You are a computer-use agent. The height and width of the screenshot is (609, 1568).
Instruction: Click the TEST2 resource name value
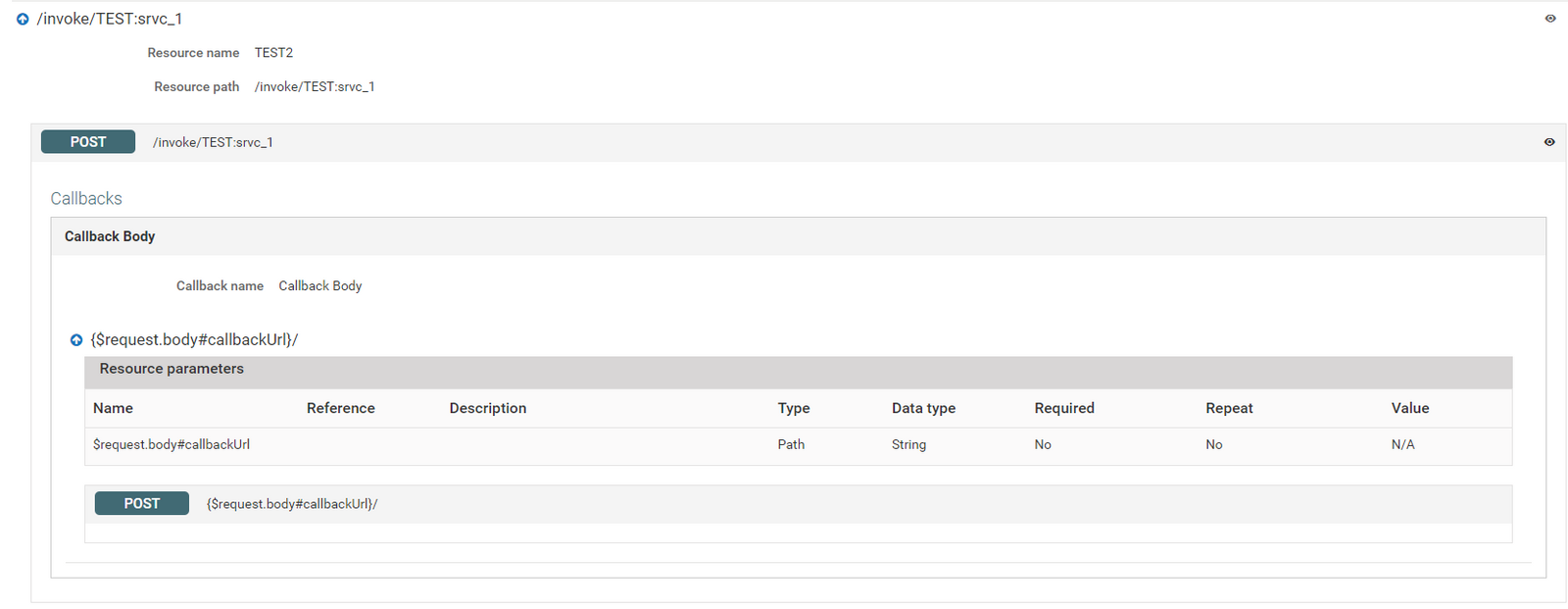(273, 53)
